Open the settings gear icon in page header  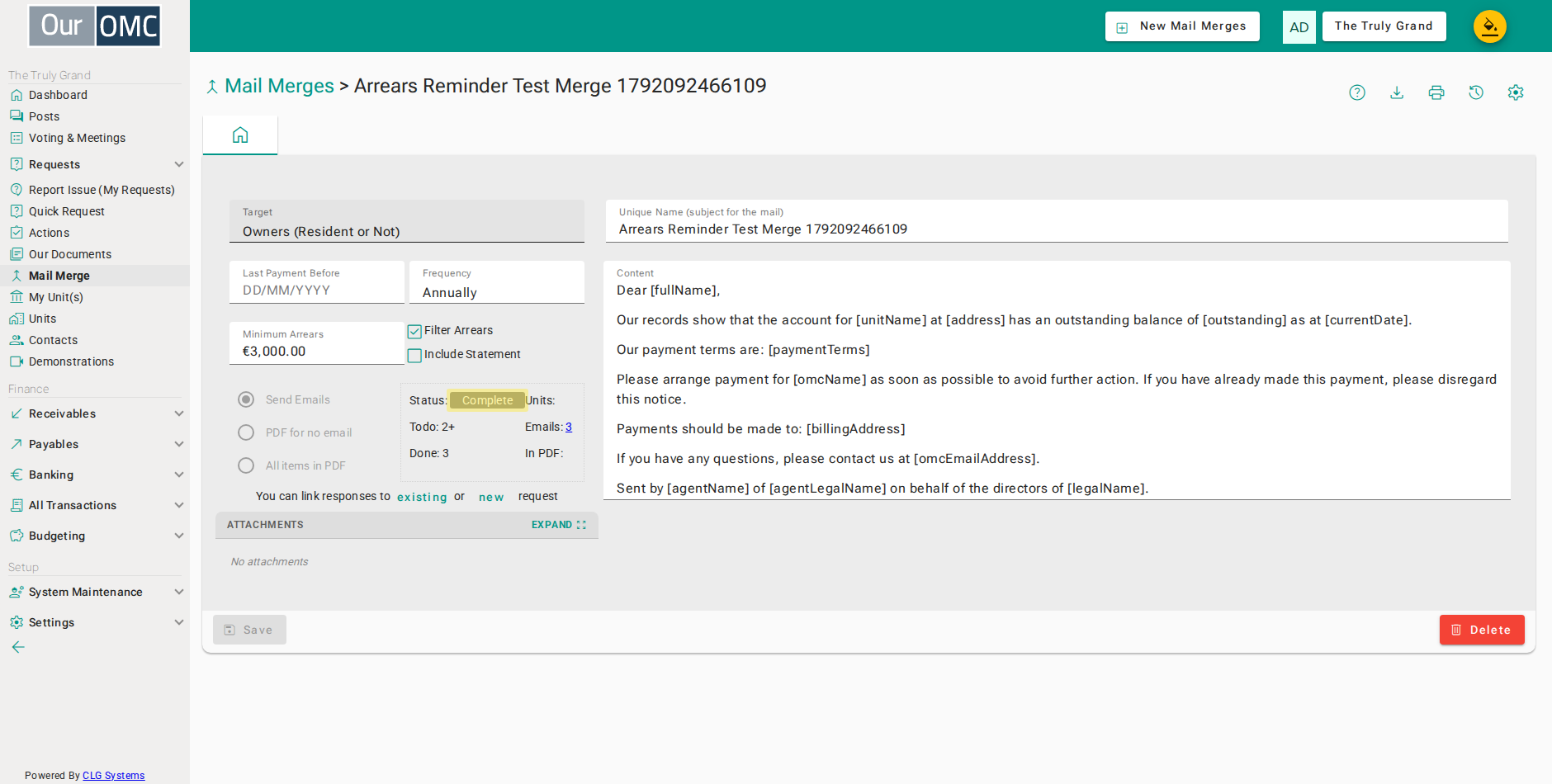coord(1516,92)
